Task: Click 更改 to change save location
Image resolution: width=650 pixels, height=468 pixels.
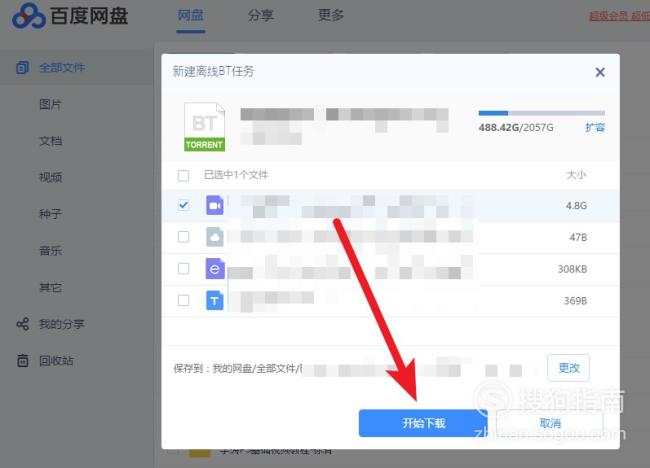Action: point(568,368)
